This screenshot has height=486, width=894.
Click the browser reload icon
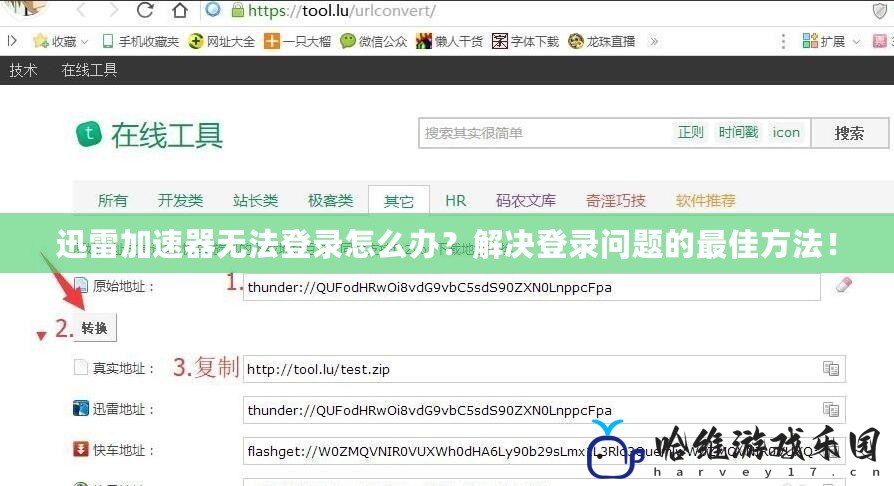[x=145, y=10]
